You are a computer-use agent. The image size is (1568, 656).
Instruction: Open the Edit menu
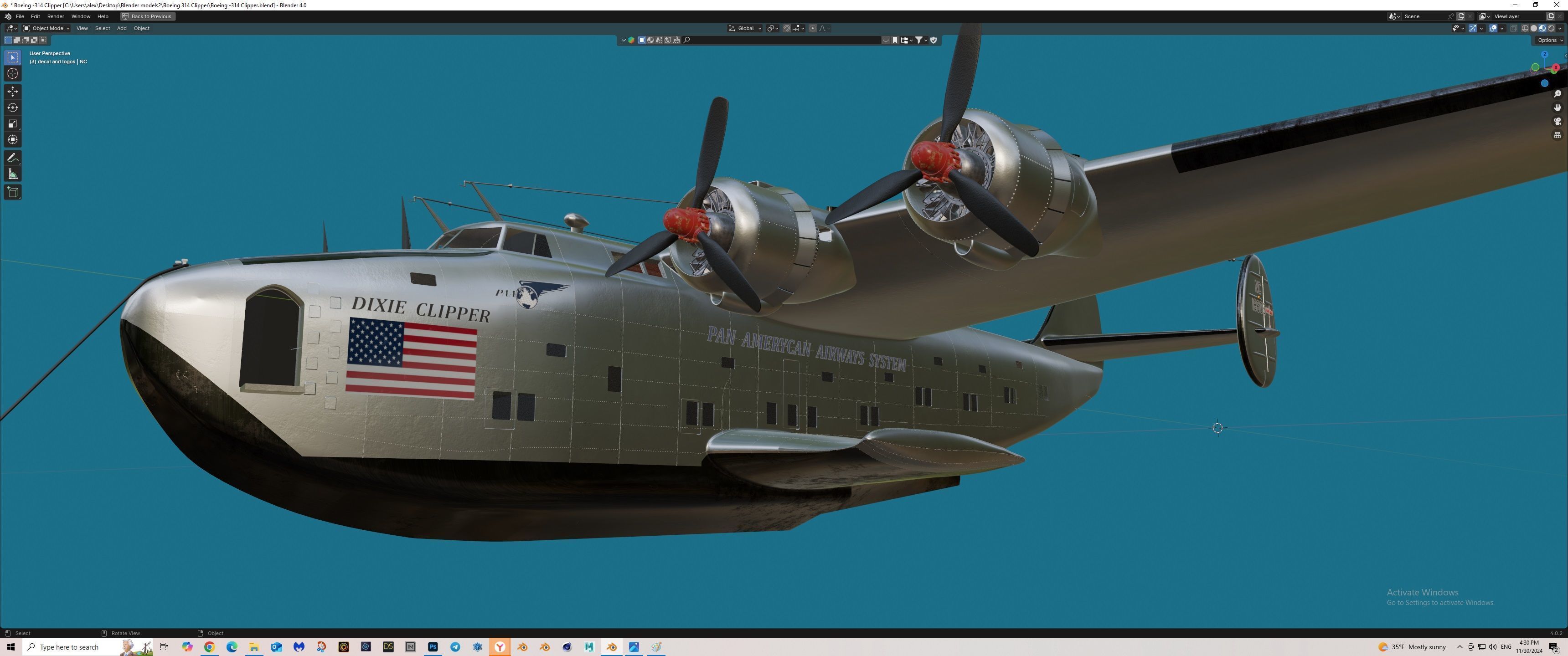[x=35, y=16]
